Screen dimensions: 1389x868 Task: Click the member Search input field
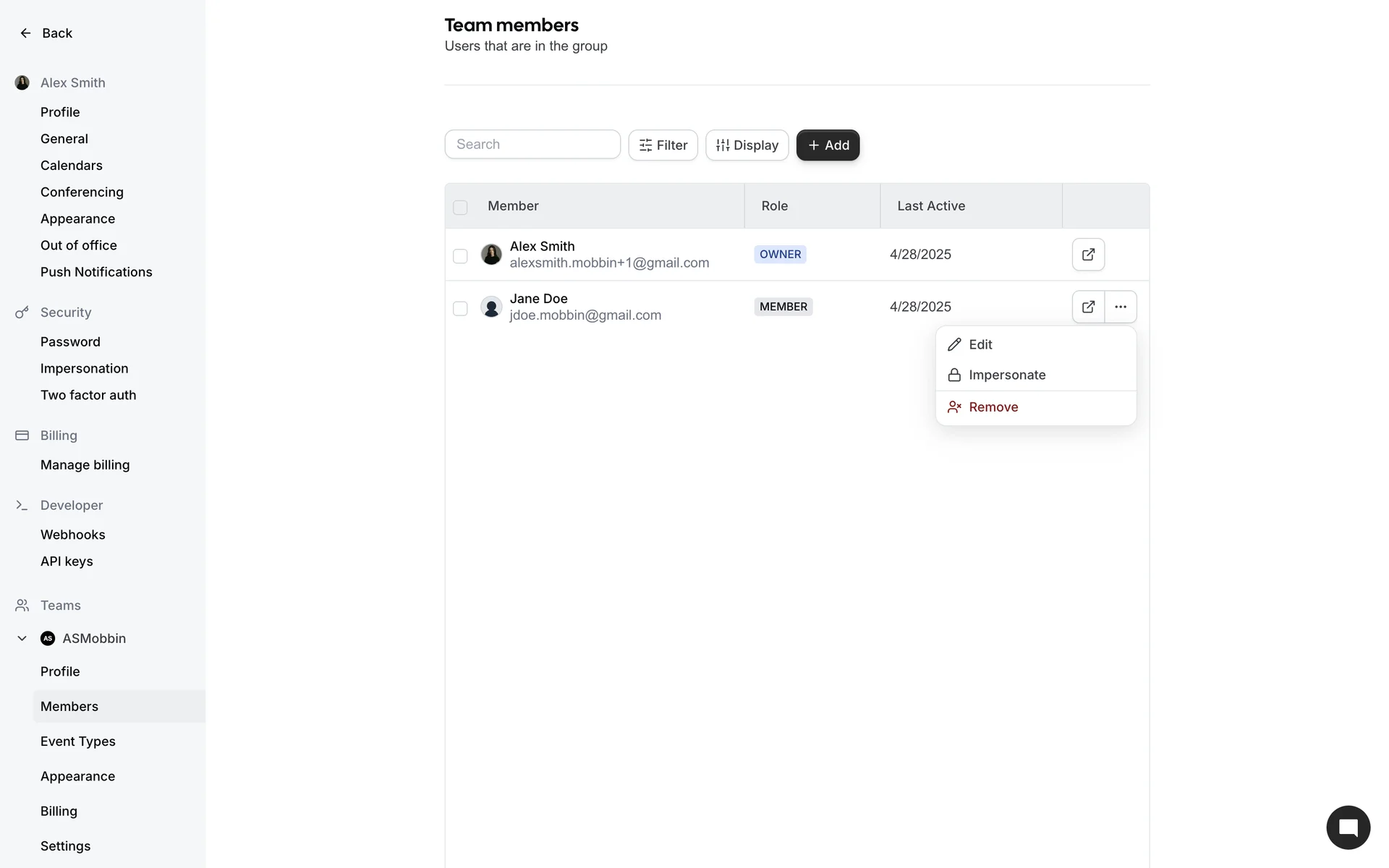[x=532, y=145]
